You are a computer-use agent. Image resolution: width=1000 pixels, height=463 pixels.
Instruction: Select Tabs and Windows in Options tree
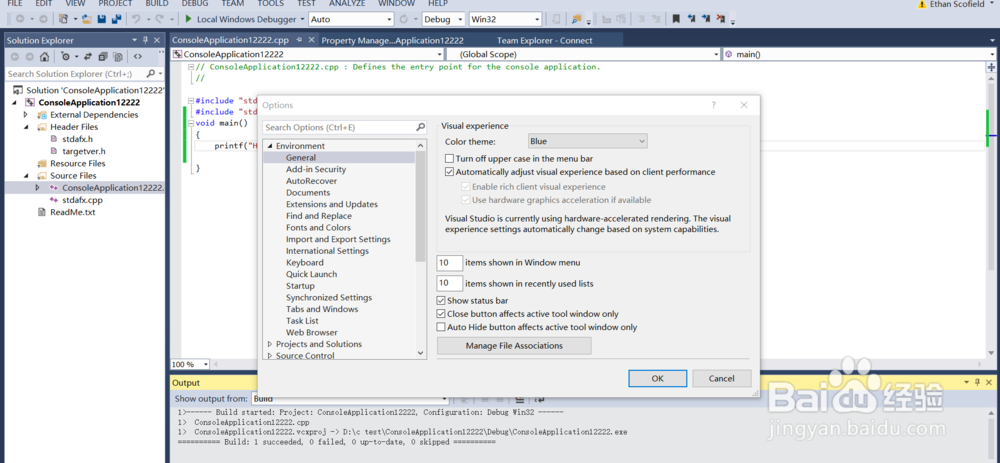point(322,309)
